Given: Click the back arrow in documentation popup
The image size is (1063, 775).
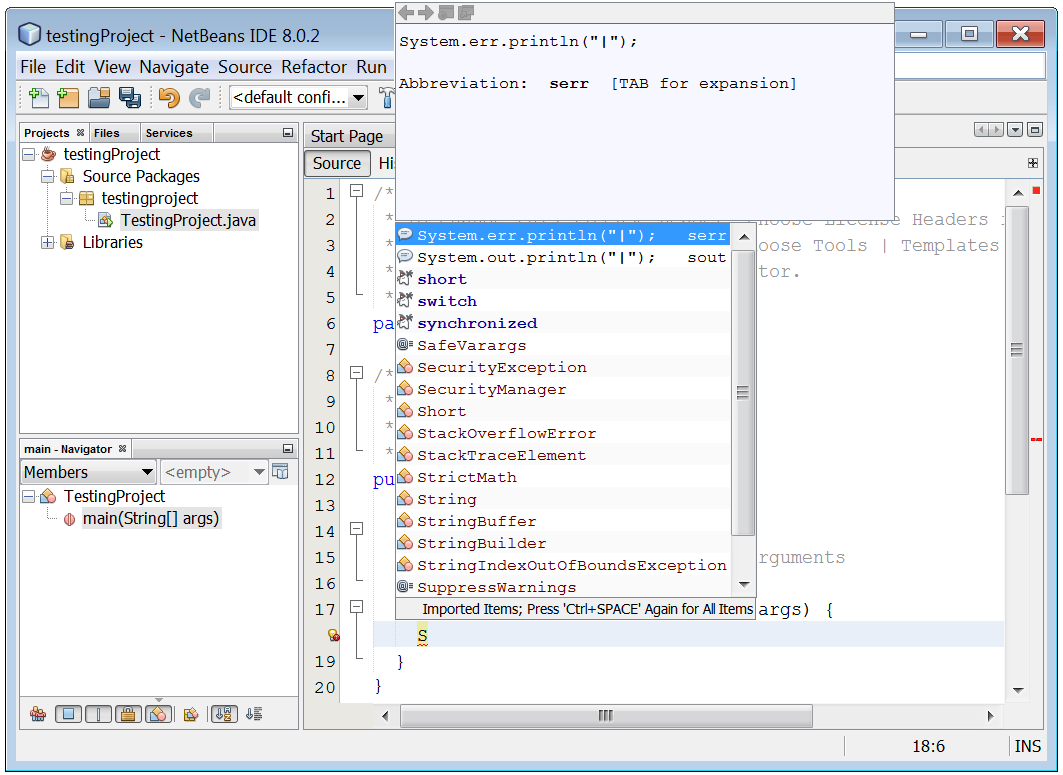Looking at the screenshot, I should [406, 12].
